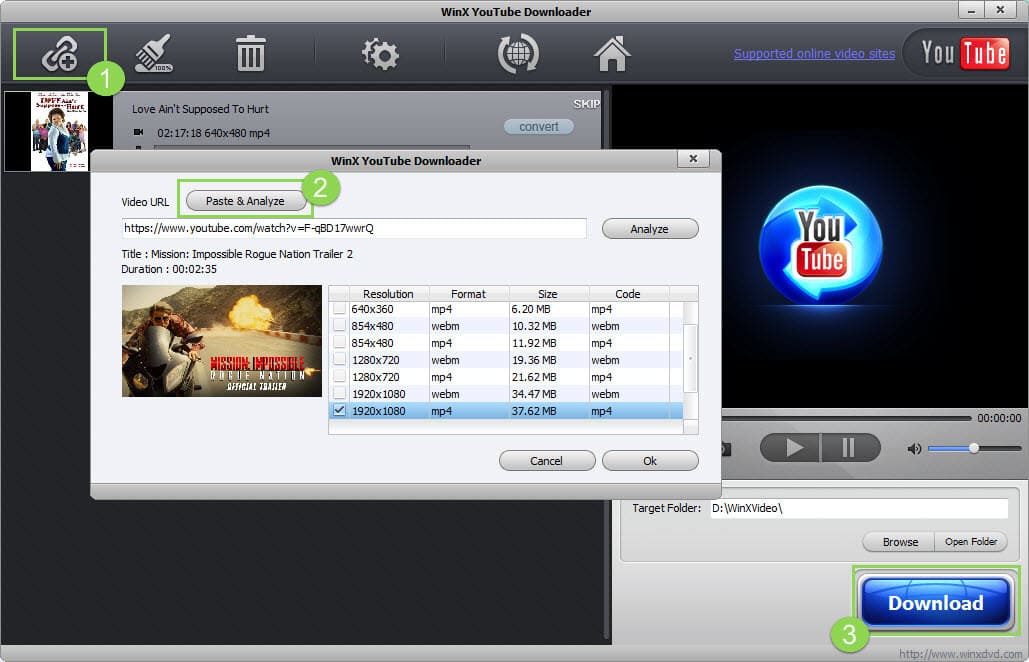
Task: Open Supported online video sites link
Action: coord(814,54)
